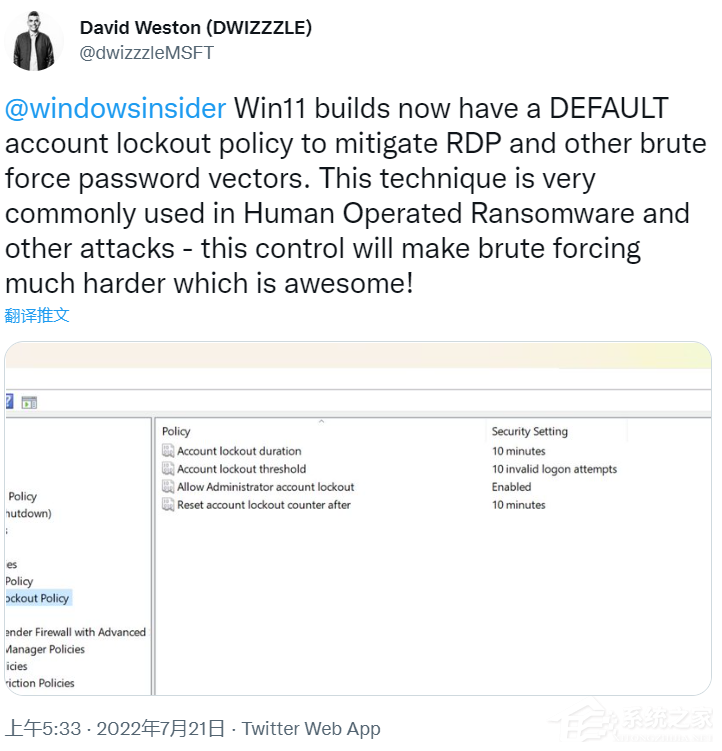Image resolution: width=722 pixels, height=751 pixels.
Task: Click the Security Setting column header
Action: coord(529,432)
